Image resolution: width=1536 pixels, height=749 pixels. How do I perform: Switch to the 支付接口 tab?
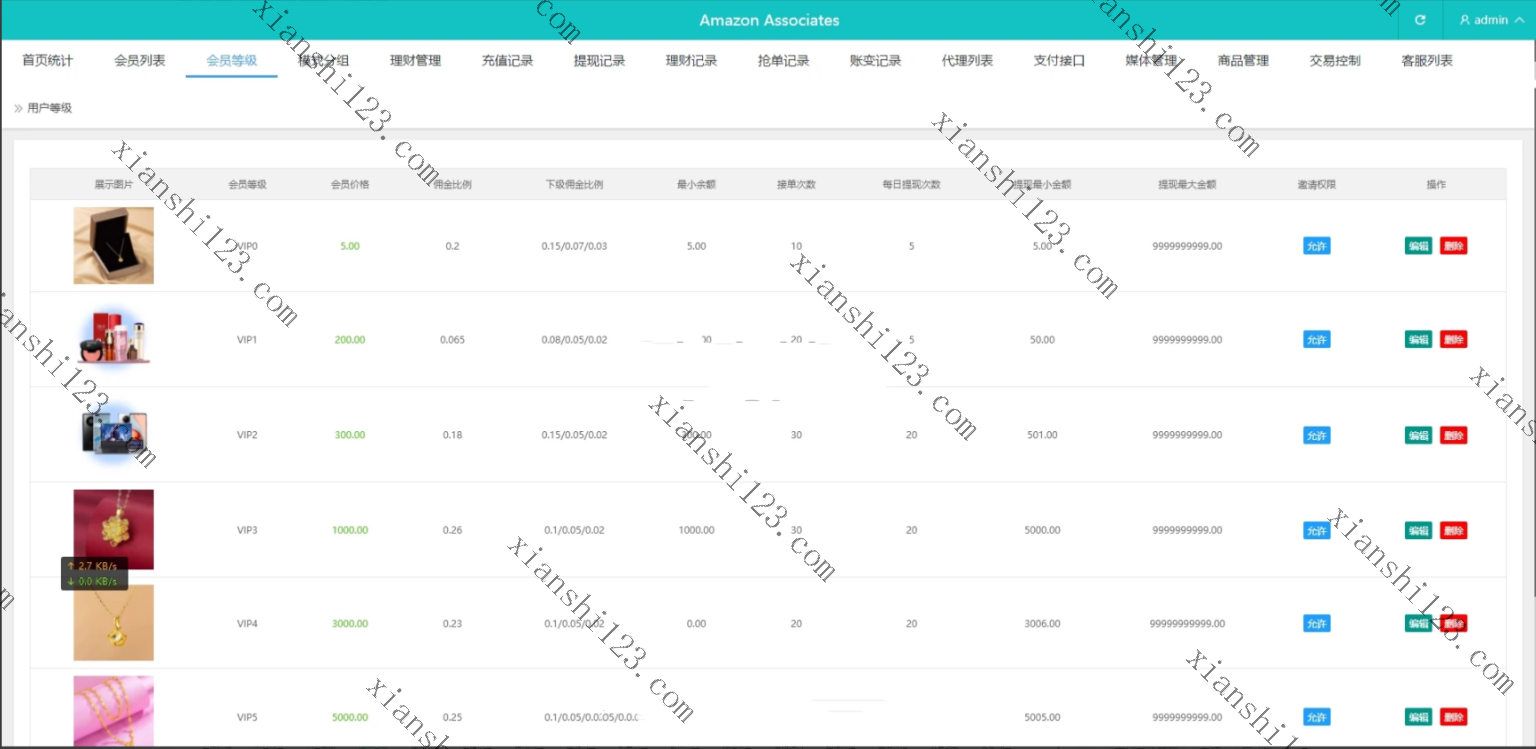pyautogui.click(x=1060, y=60)
